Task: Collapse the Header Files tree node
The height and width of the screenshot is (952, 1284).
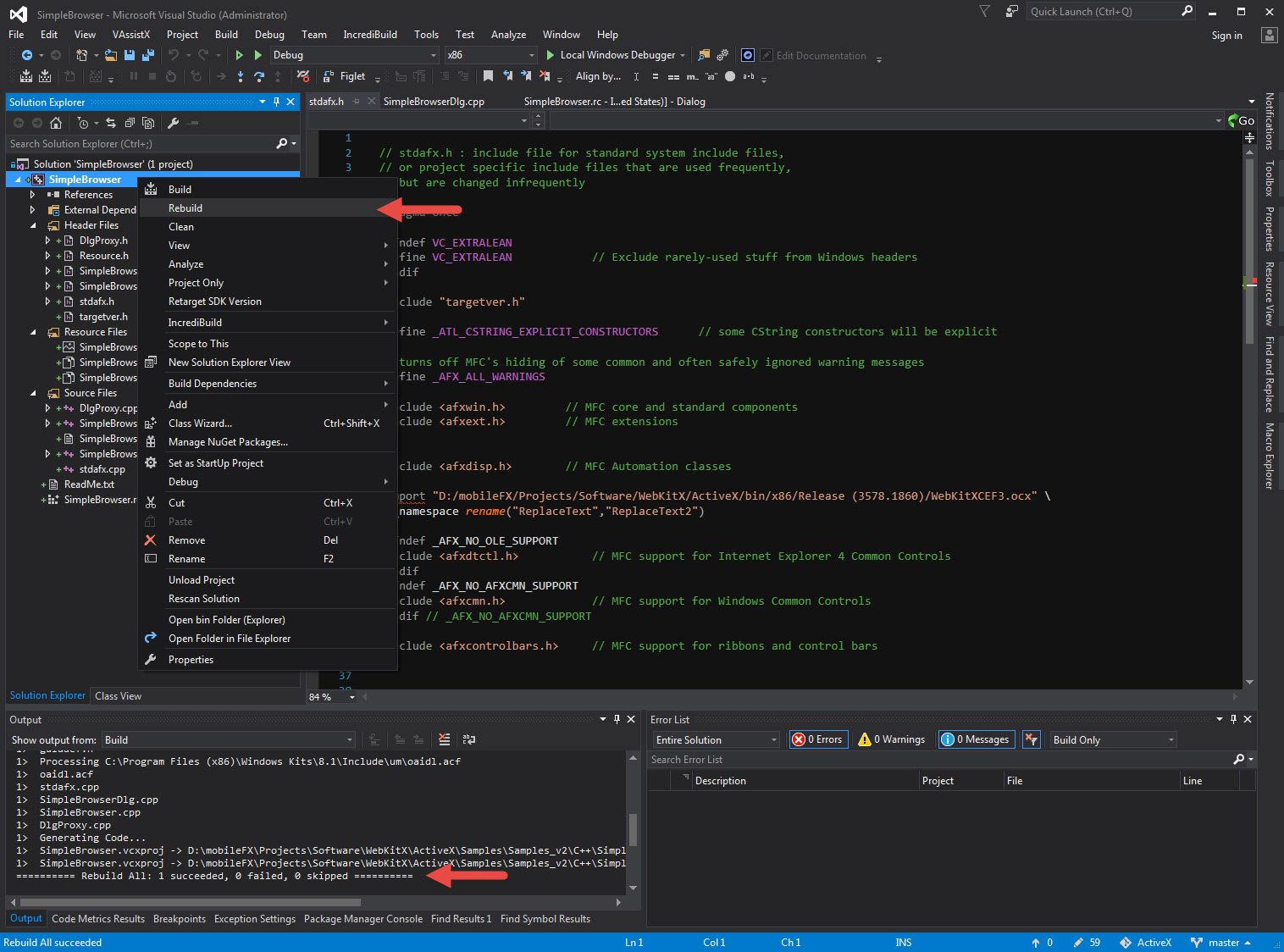Action: [33, 225]
